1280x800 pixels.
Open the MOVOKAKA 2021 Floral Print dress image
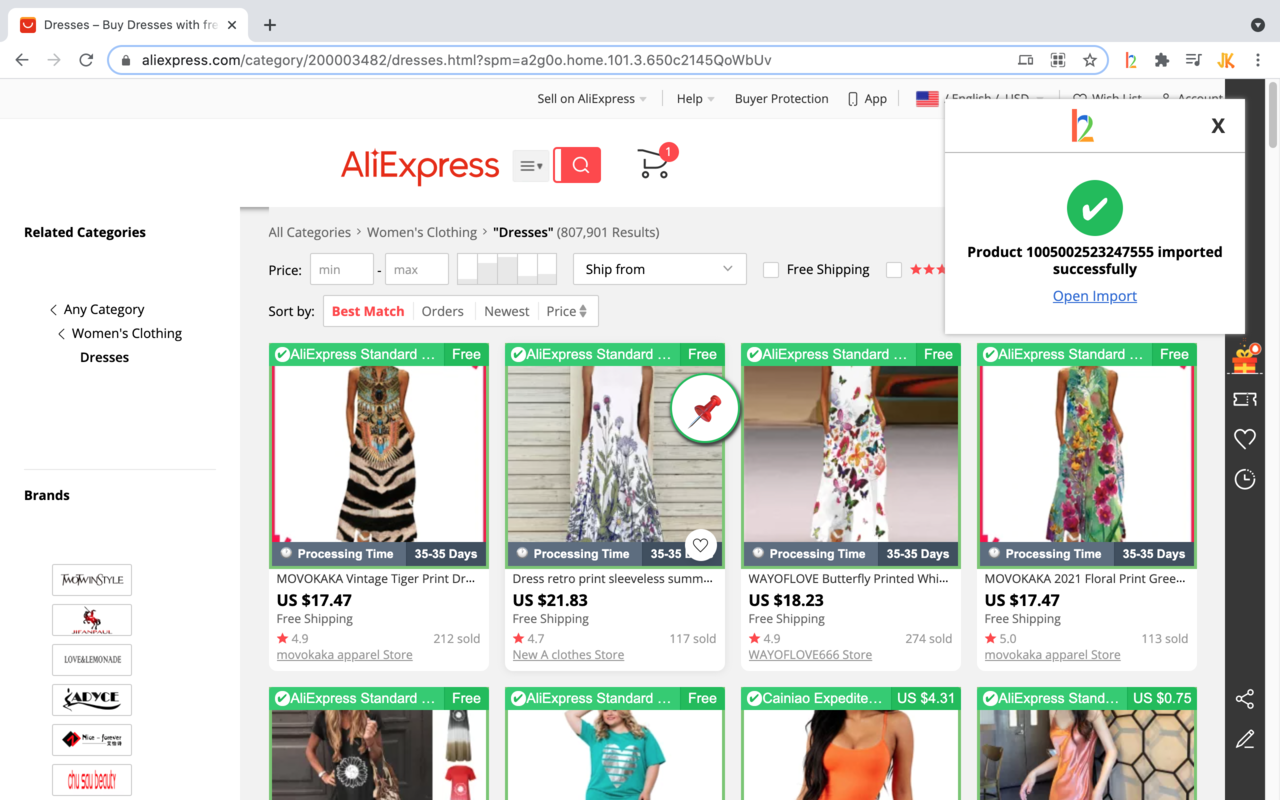(1087, 455)
